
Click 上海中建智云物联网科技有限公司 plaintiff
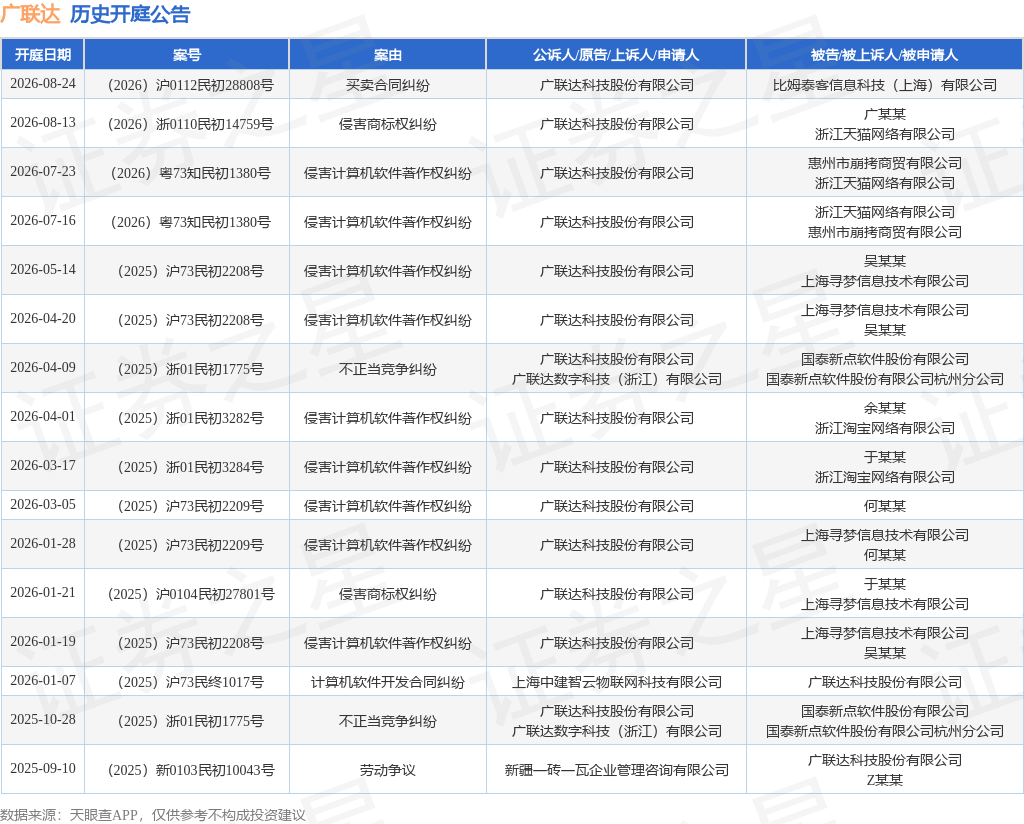tap(616, 682)
